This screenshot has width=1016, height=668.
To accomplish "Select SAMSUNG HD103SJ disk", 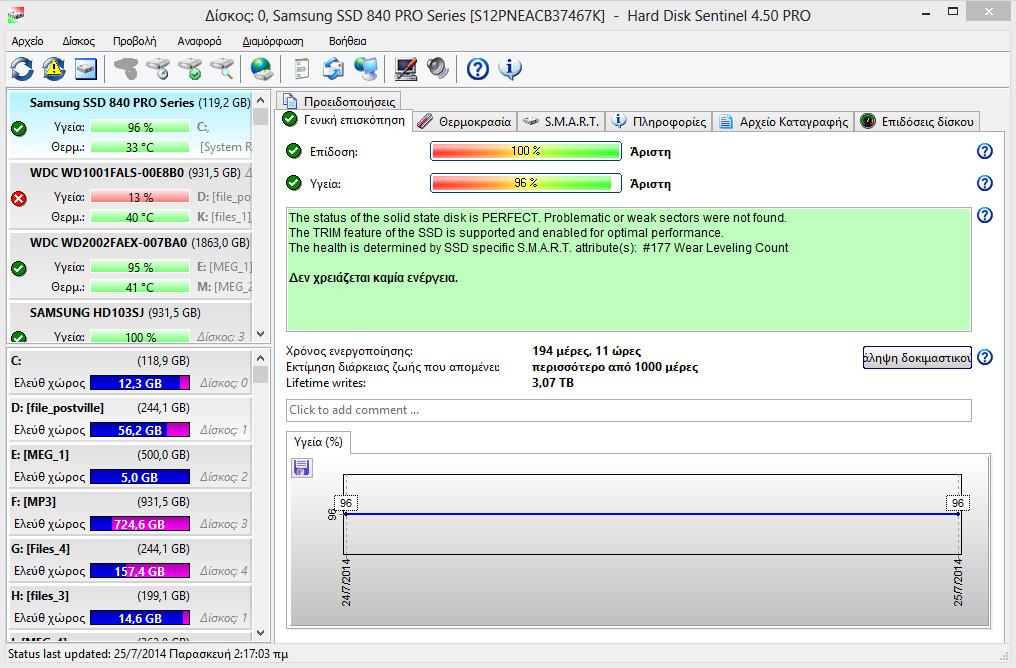I will coord(130,323).
